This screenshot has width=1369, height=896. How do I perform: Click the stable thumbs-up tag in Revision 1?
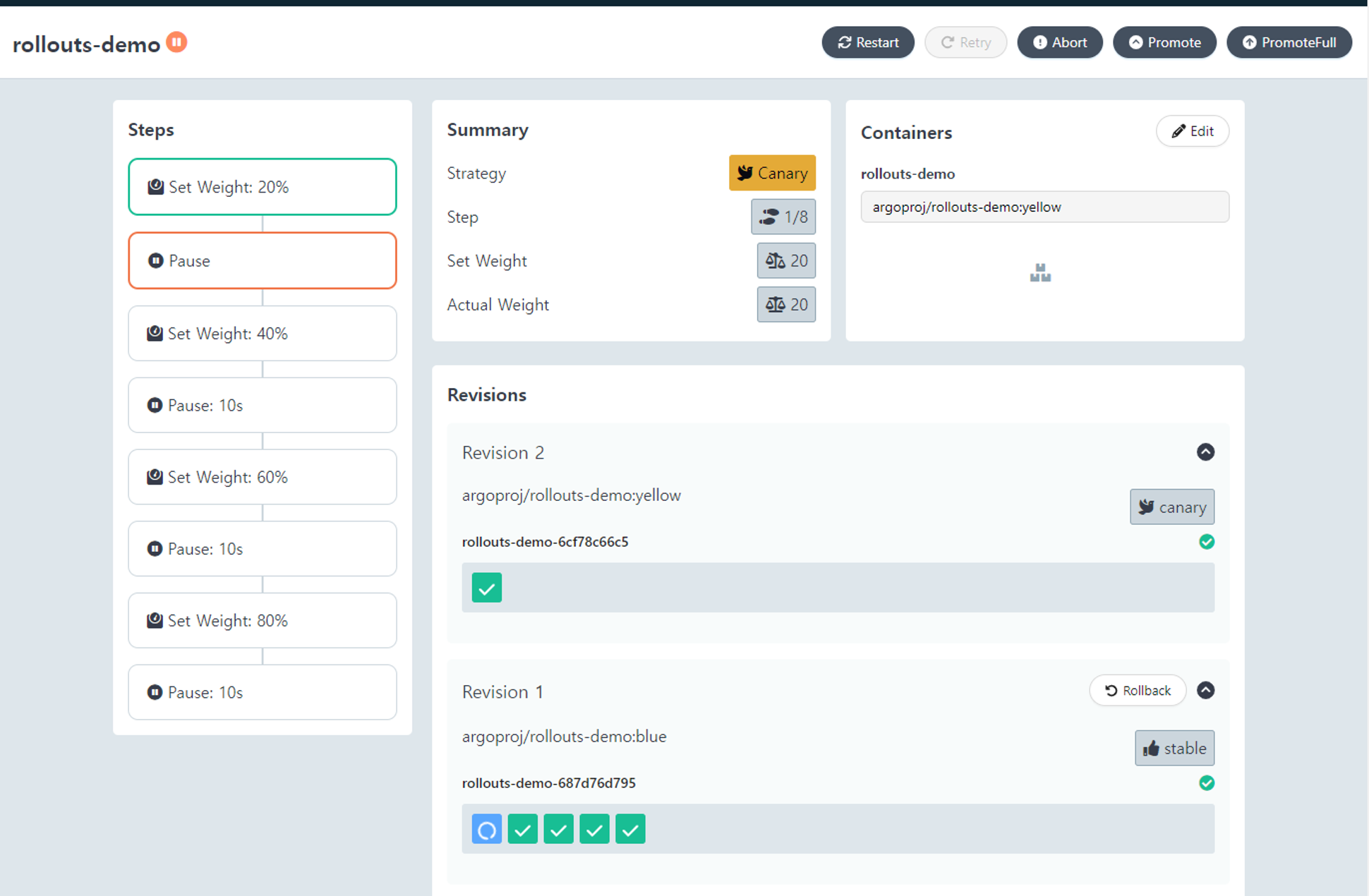(x=1174, y=748)
